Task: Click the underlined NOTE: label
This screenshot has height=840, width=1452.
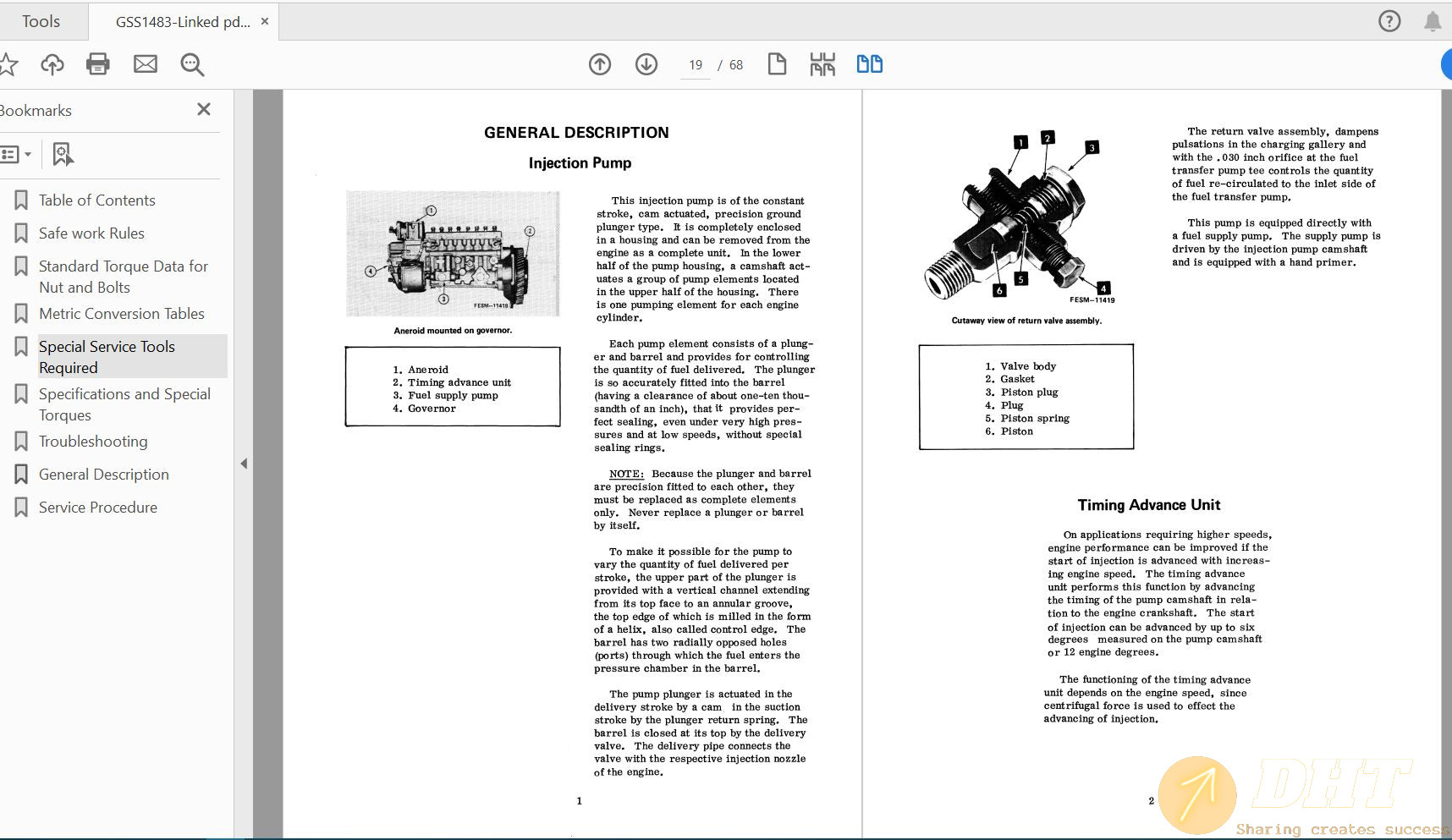Action: (626, 474)
